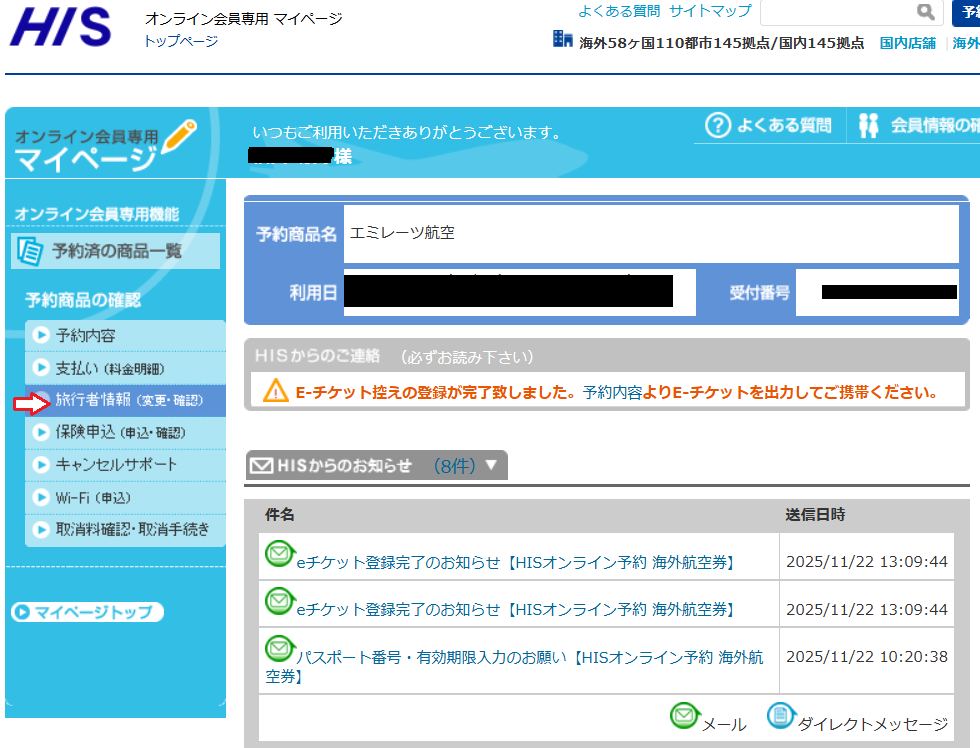Open 保険申込 sidebar item

coord(120,433)
